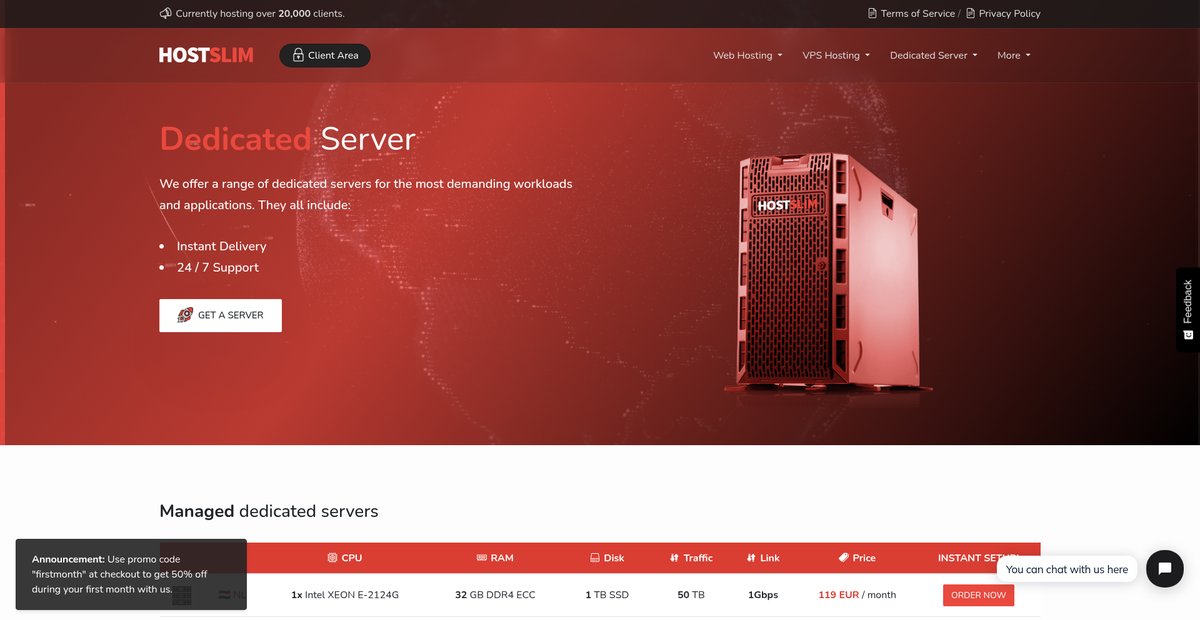
Task: Click the HOSTSLIM logo
Action: click(206, 56)
